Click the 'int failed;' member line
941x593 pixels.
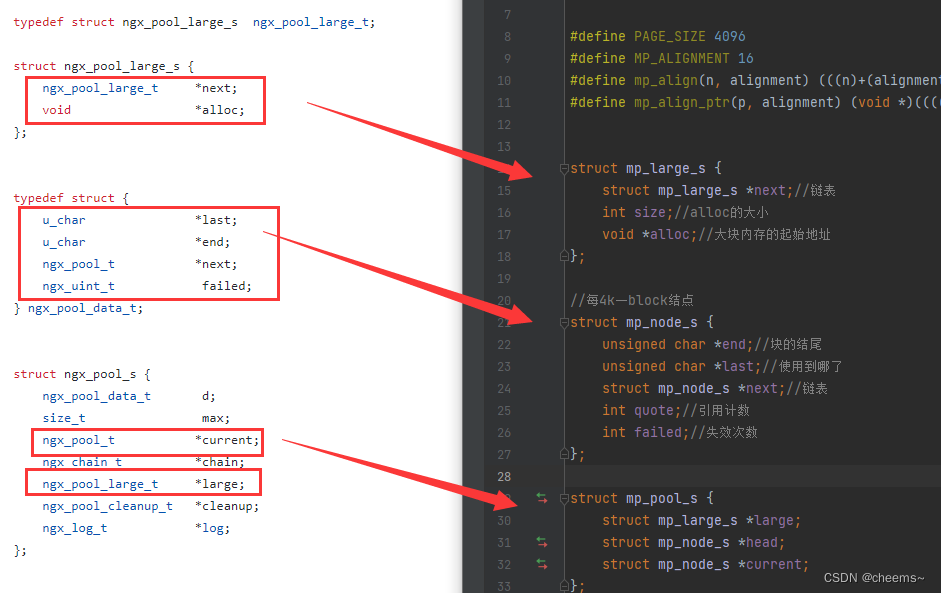point(680,433)
